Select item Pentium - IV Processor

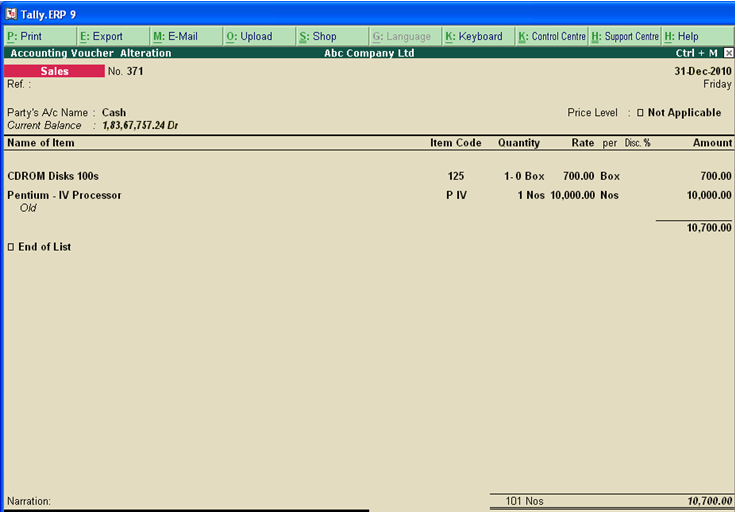pos(64,195)
